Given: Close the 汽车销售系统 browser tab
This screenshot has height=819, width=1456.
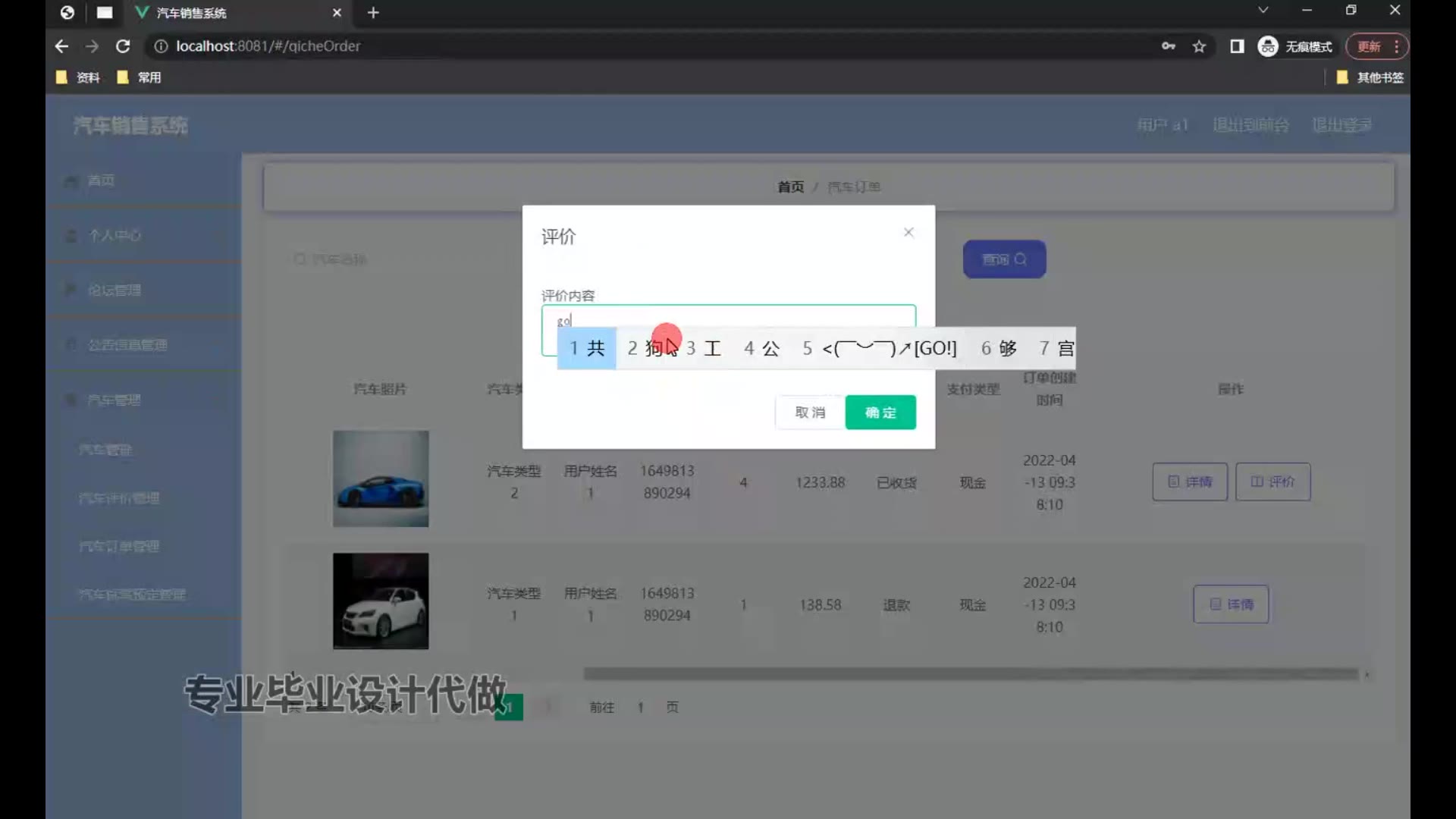Looking at the screenshot, I should [337, 12].
